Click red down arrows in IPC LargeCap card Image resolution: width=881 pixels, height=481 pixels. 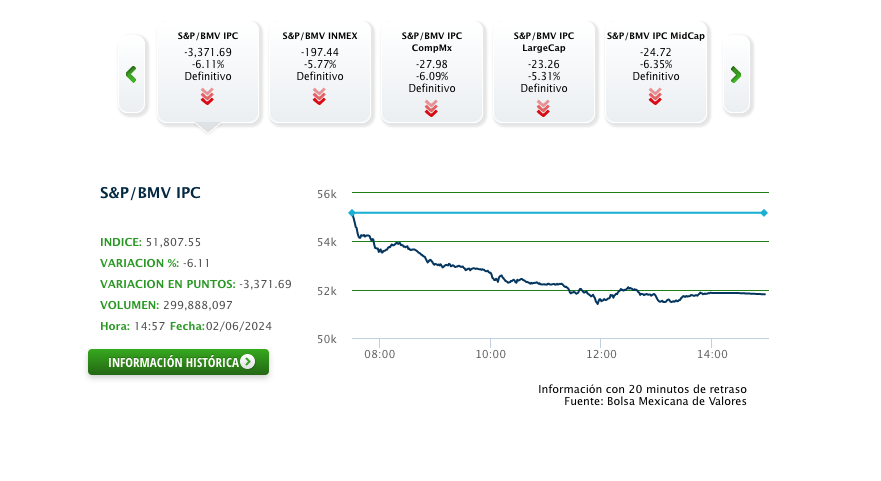[543, 108]
